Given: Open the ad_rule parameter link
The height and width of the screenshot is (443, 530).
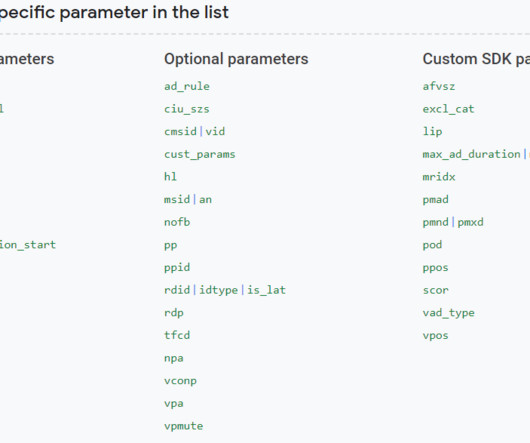Looking at the screenshot, I should [x=187, y=86].
